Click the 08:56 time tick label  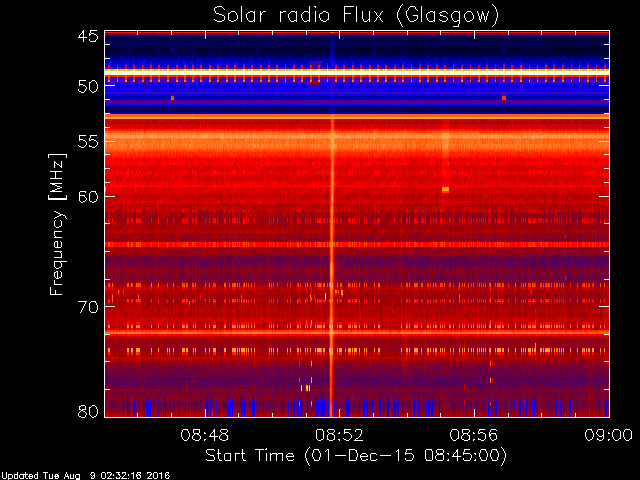pos(473,435)
